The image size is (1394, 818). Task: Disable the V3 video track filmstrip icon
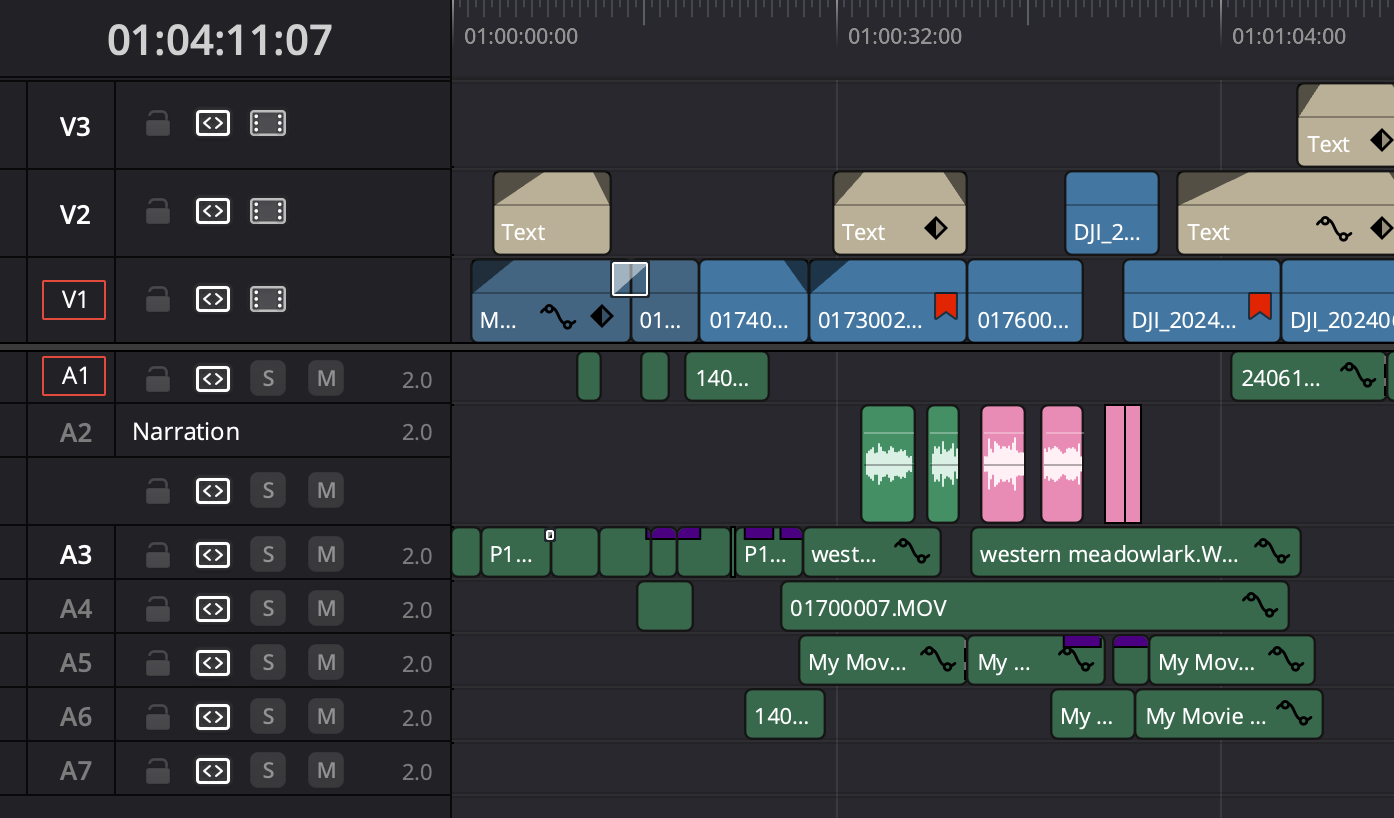pyautogui.click(x=268, y=123)
